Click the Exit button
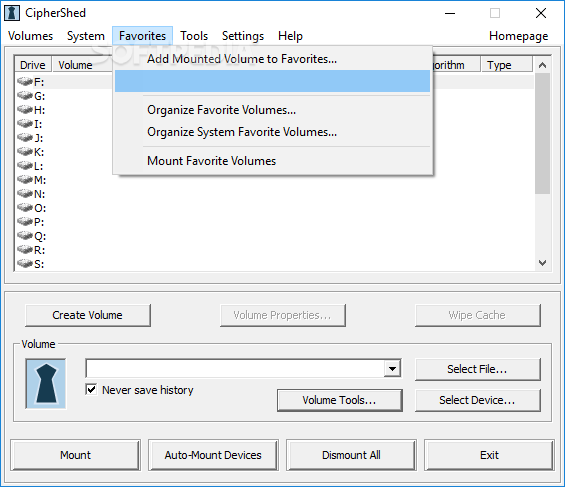 [489, 455]
